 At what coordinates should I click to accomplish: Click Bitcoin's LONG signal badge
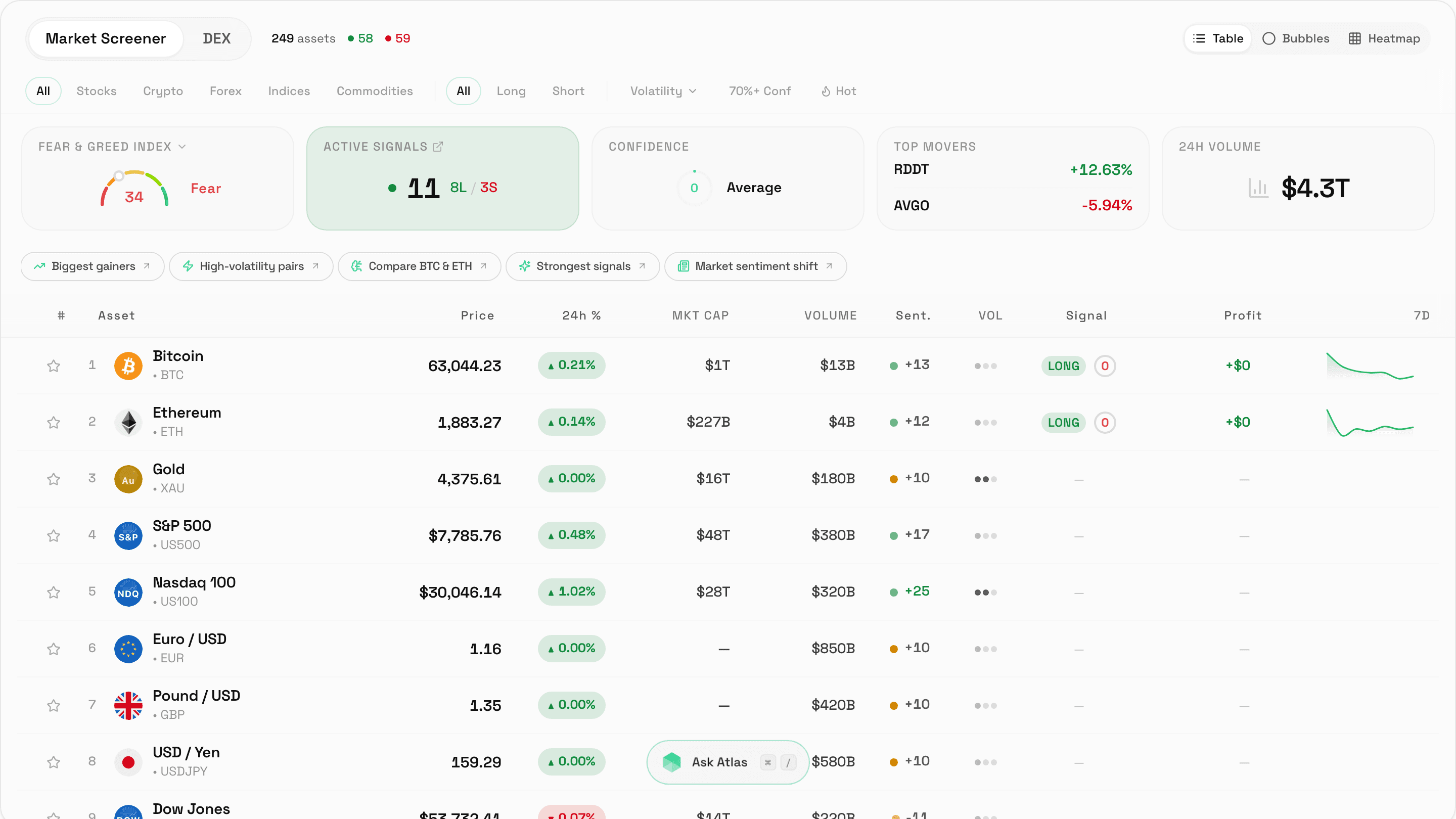point(1063,366)
